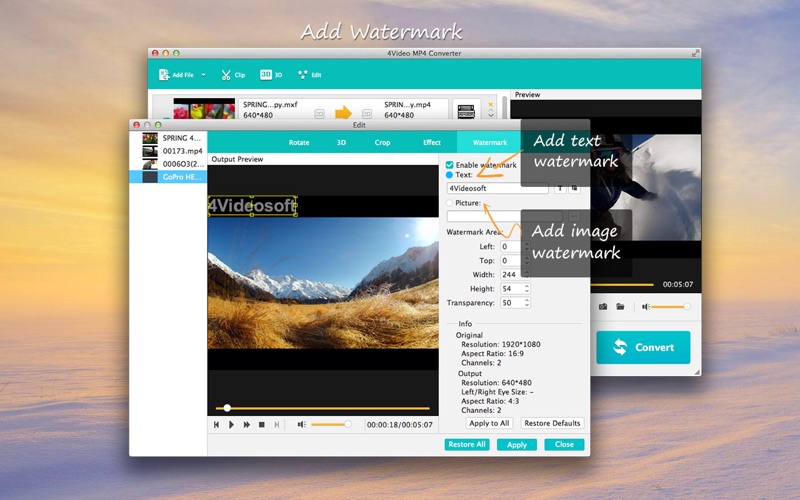Click the fast forward button
Screen dimensions: 800x500
(246, 424)
